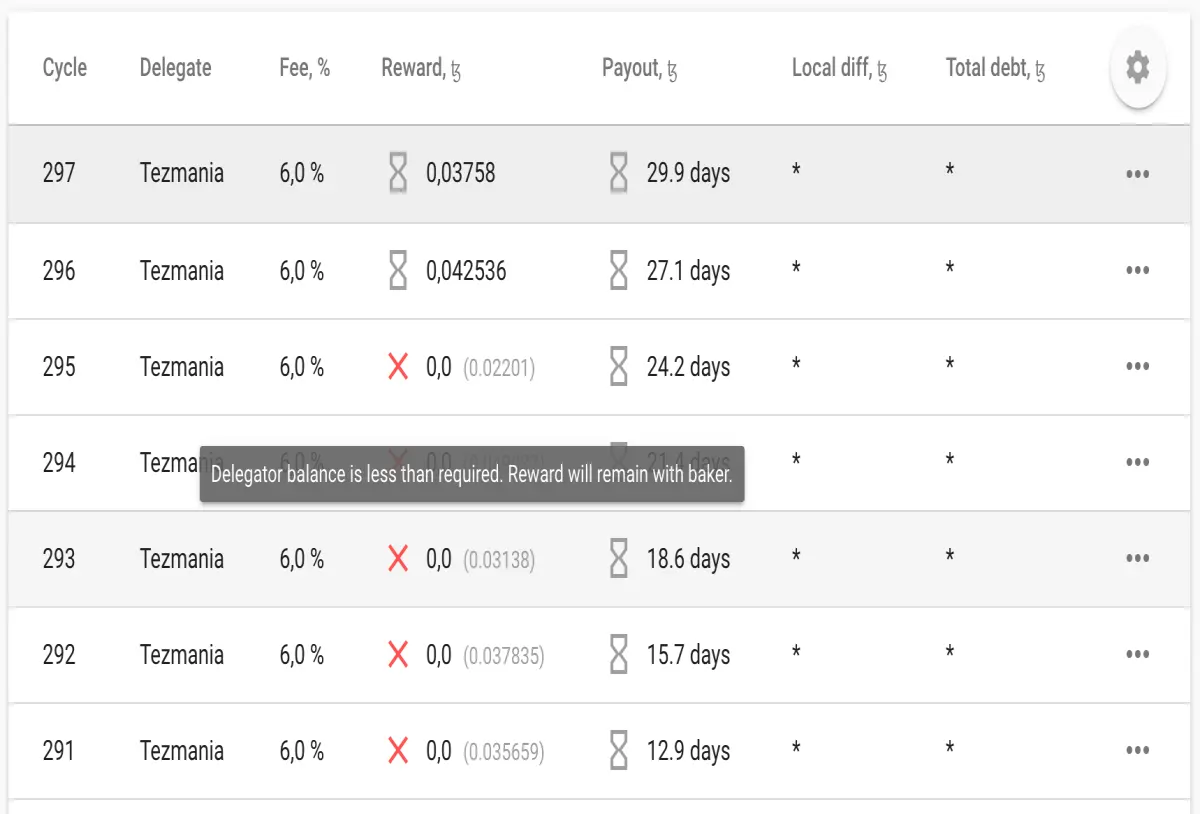Viewport: 1200px width, 814px height.
Task: Click the Local diff column header
Action: point(840,68)
